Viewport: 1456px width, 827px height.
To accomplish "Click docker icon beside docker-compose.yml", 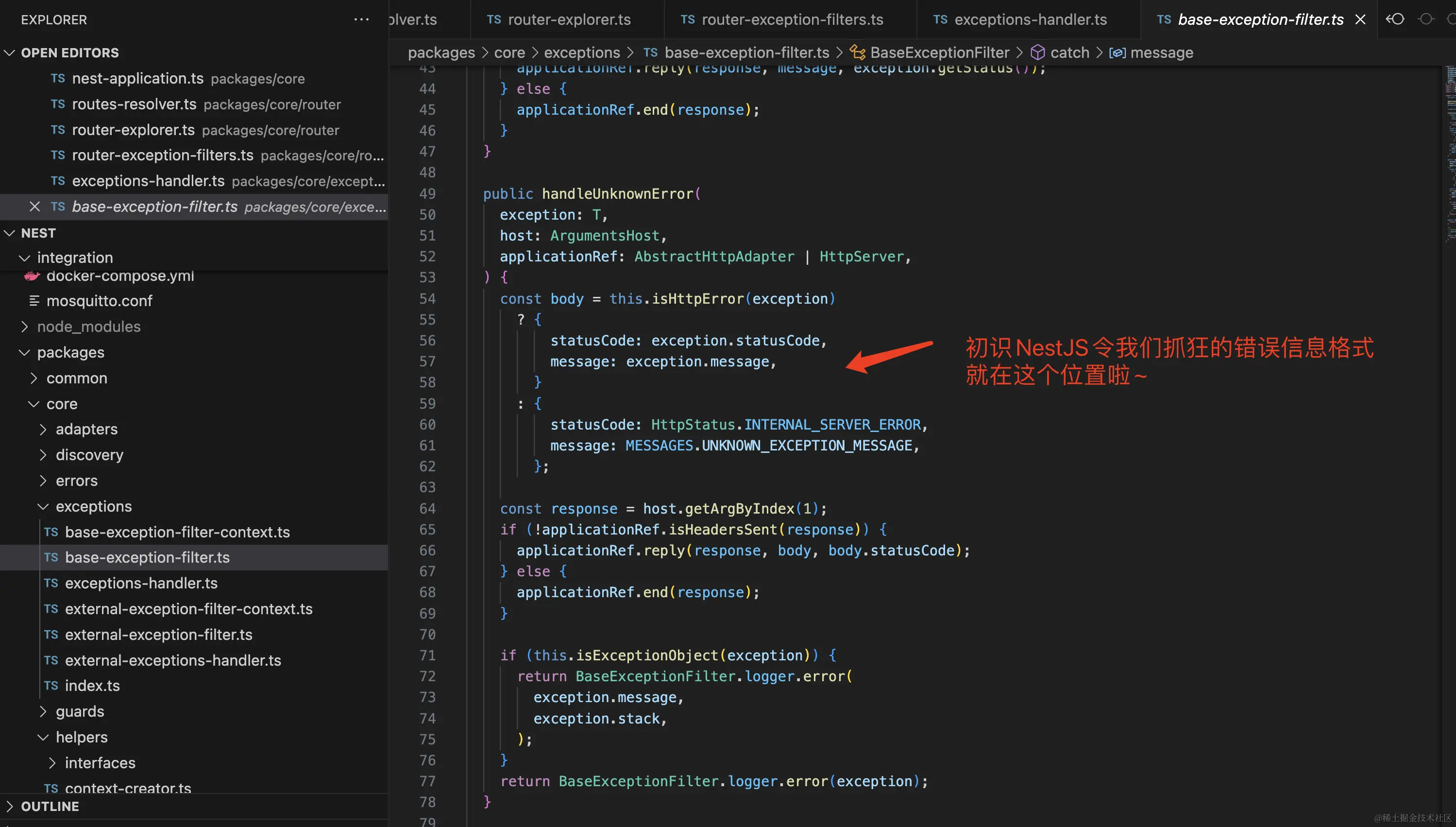I will point(33,276).
